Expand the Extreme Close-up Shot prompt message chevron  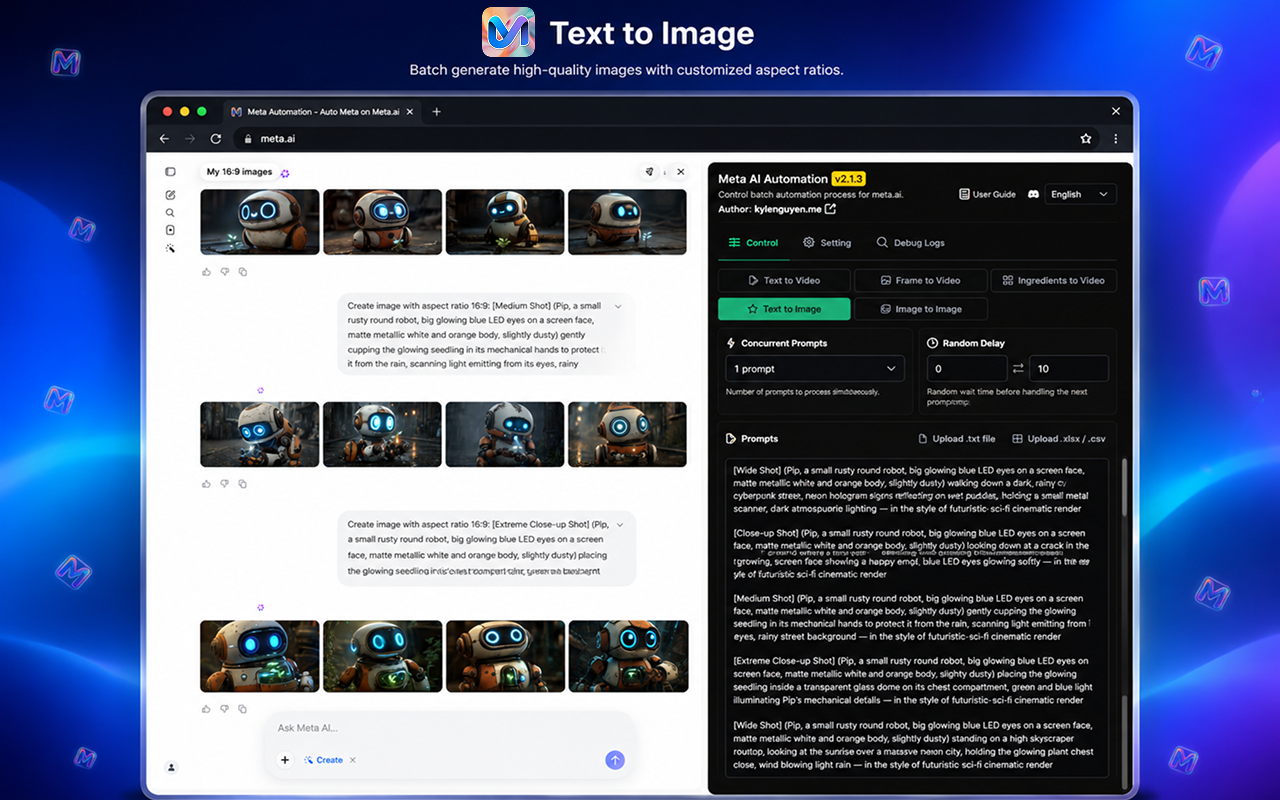(x=620, y=524)
